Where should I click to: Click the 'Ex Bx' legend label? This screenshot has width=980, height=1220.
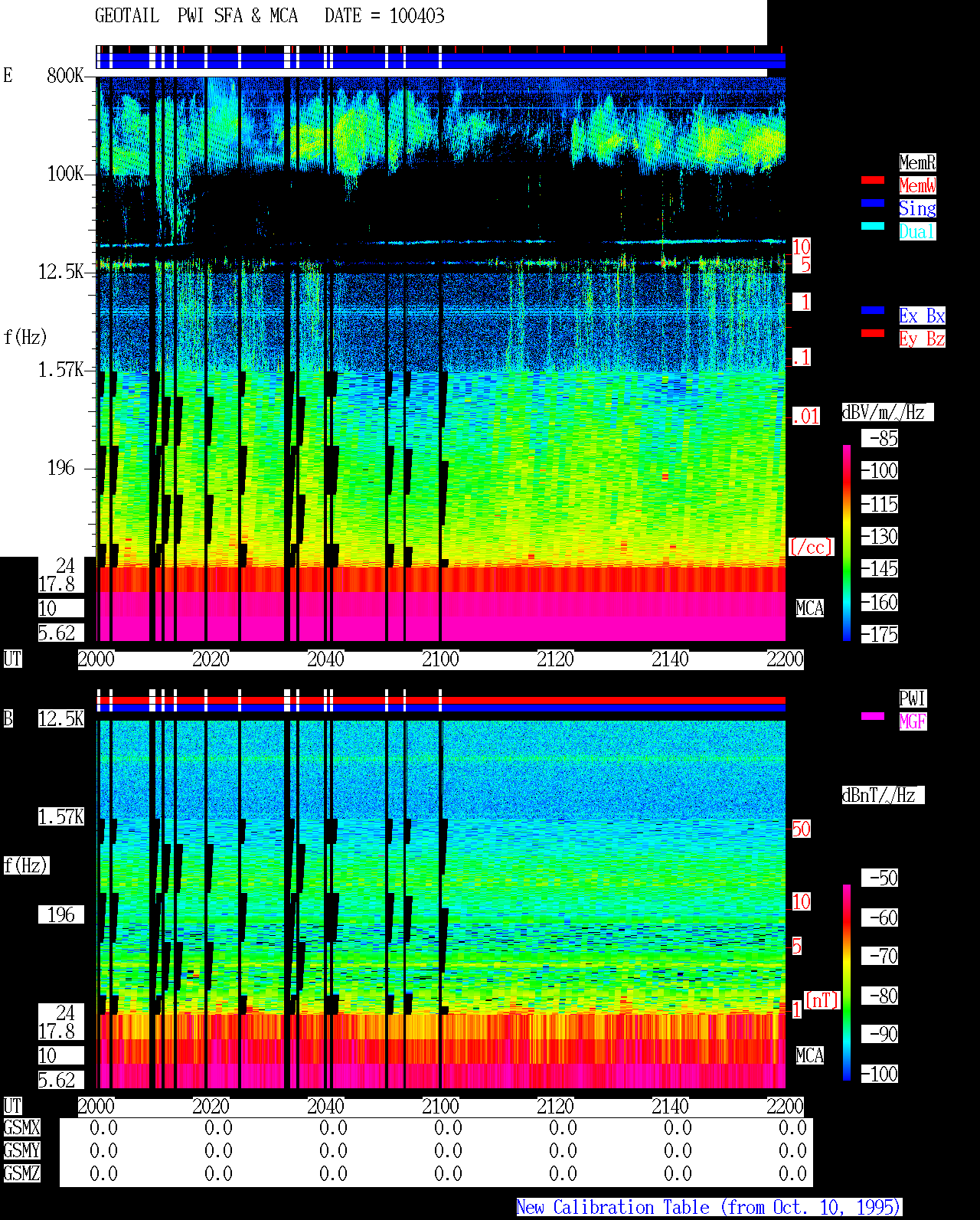(x=922, y=316)
